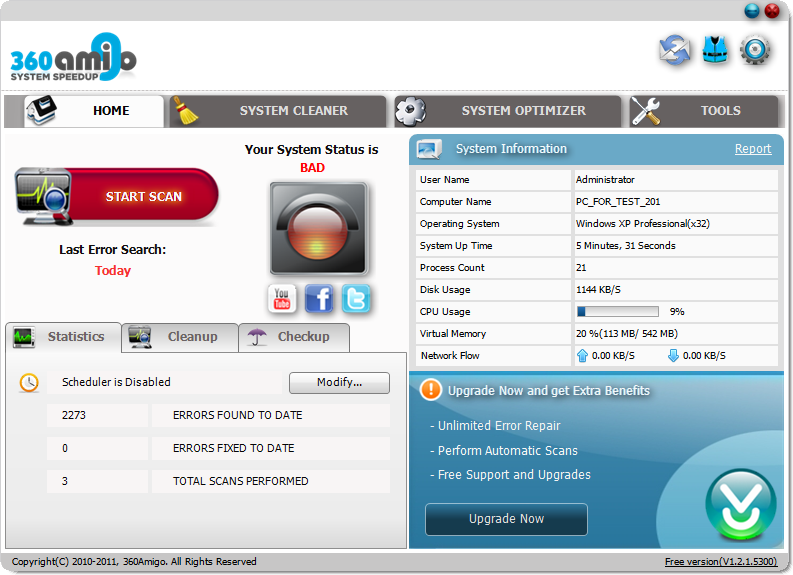Click the blue life vest support icon
793x575 pixels.
pos(715,50)
